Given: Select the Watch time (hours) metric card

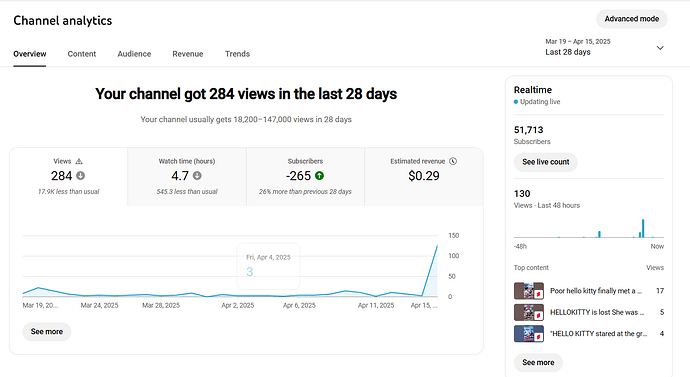Looking at the screenshot, I should [187, 177].
